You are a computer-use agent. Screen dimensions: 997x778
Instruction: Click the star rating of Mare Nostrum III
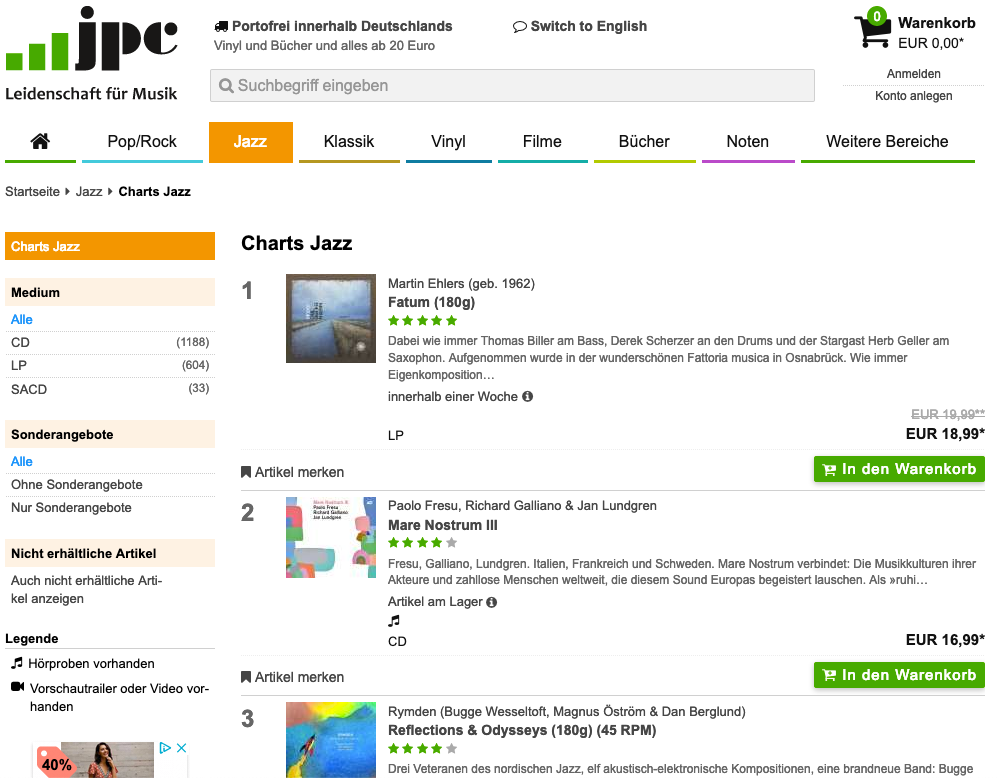[x=422, y=543]
